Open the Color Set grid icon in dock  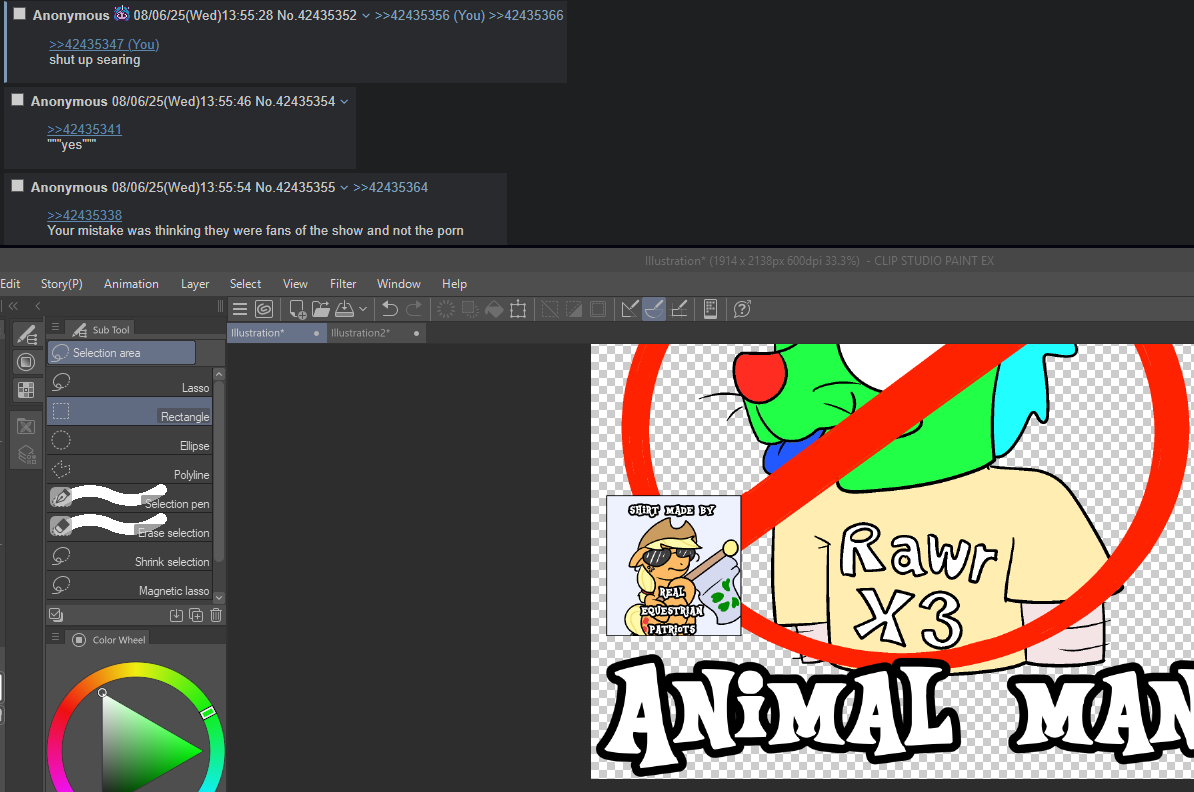(26, 390)
